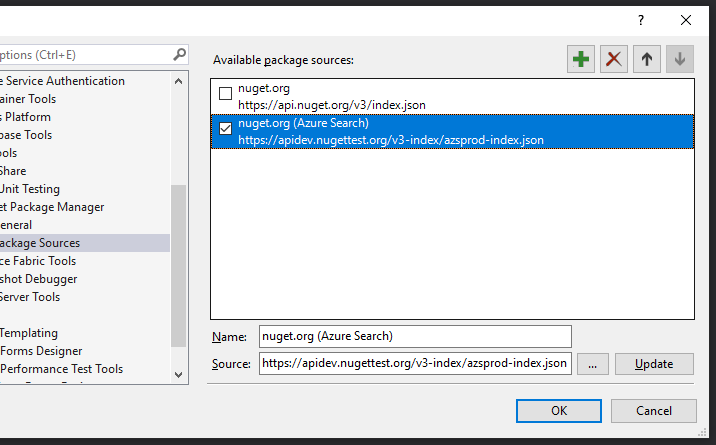The image size is (716, 445).
Task: Open Snapshot Debugger options node
Action: [x=38, y=279]
